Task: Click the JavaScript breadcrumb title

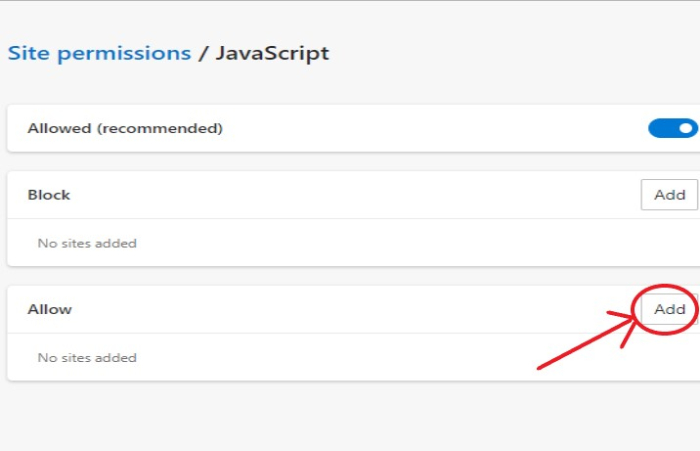Action: [273, 53]
